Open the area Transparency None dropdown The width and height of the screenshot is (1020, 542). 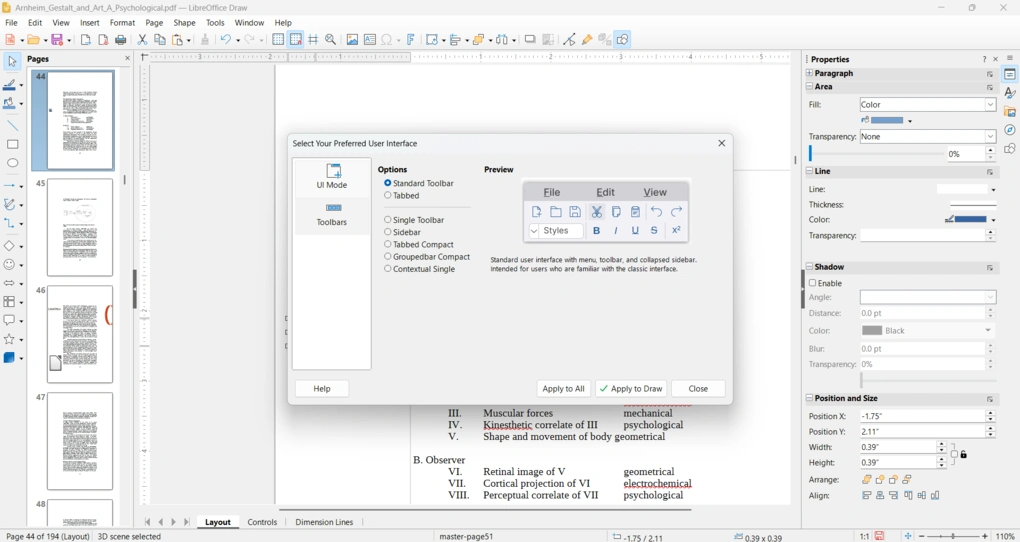(x=928, y=137)
